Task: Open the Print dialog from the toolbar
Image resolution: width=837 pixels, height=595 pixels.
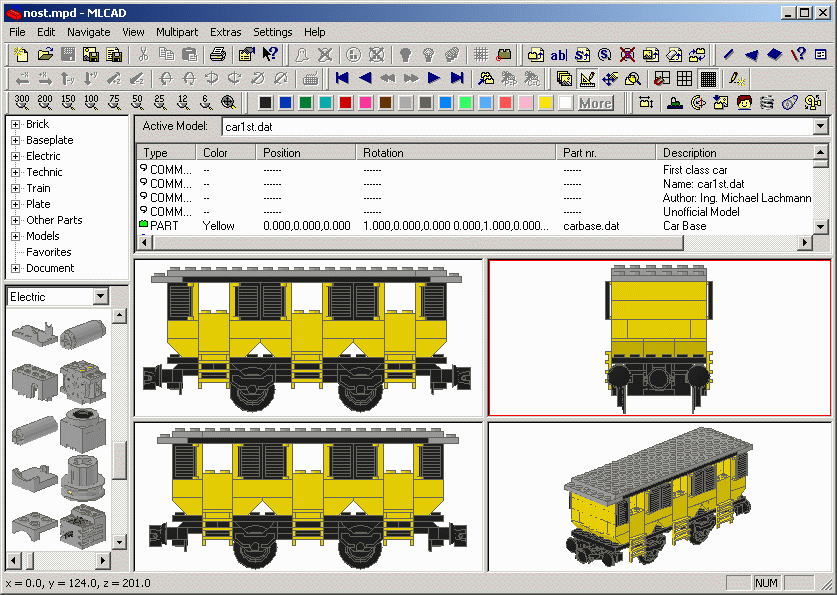Action: coord(217,56)
